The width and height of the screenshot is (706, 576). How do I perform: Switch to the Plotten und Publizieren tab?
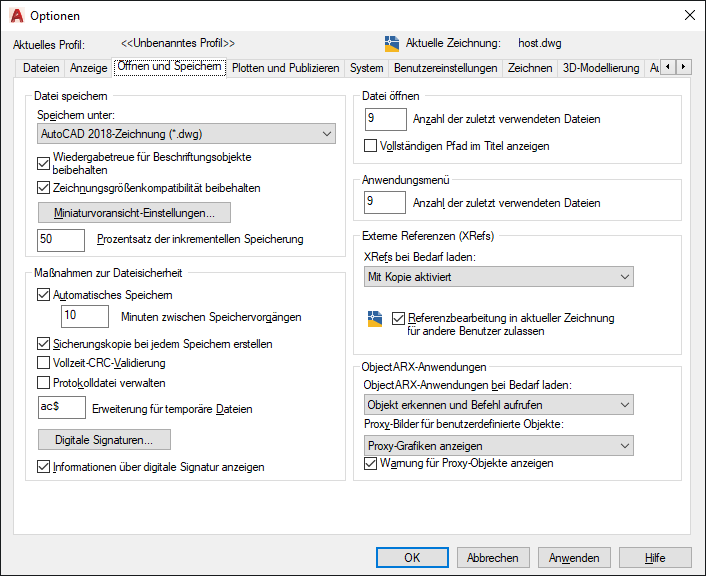(286, 68)
